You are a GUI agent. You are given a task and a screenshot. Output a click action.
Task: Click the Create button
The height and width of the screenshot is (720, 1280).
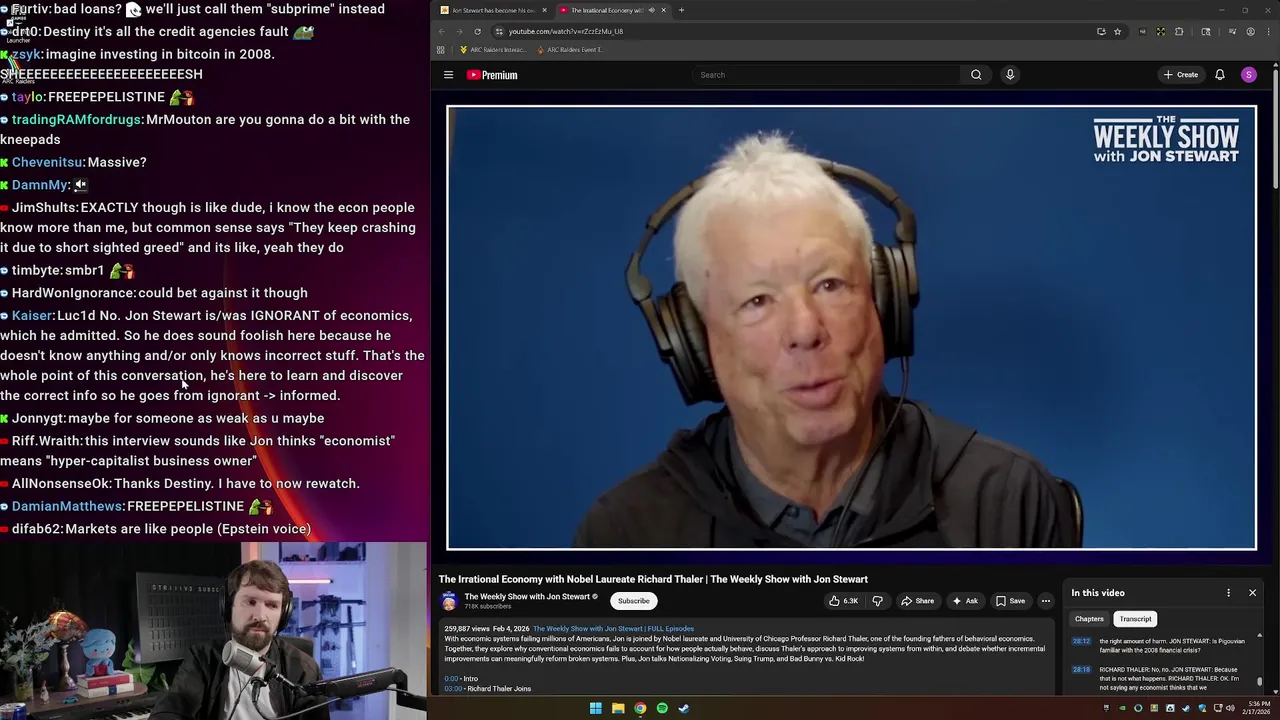click(1181, 75)
